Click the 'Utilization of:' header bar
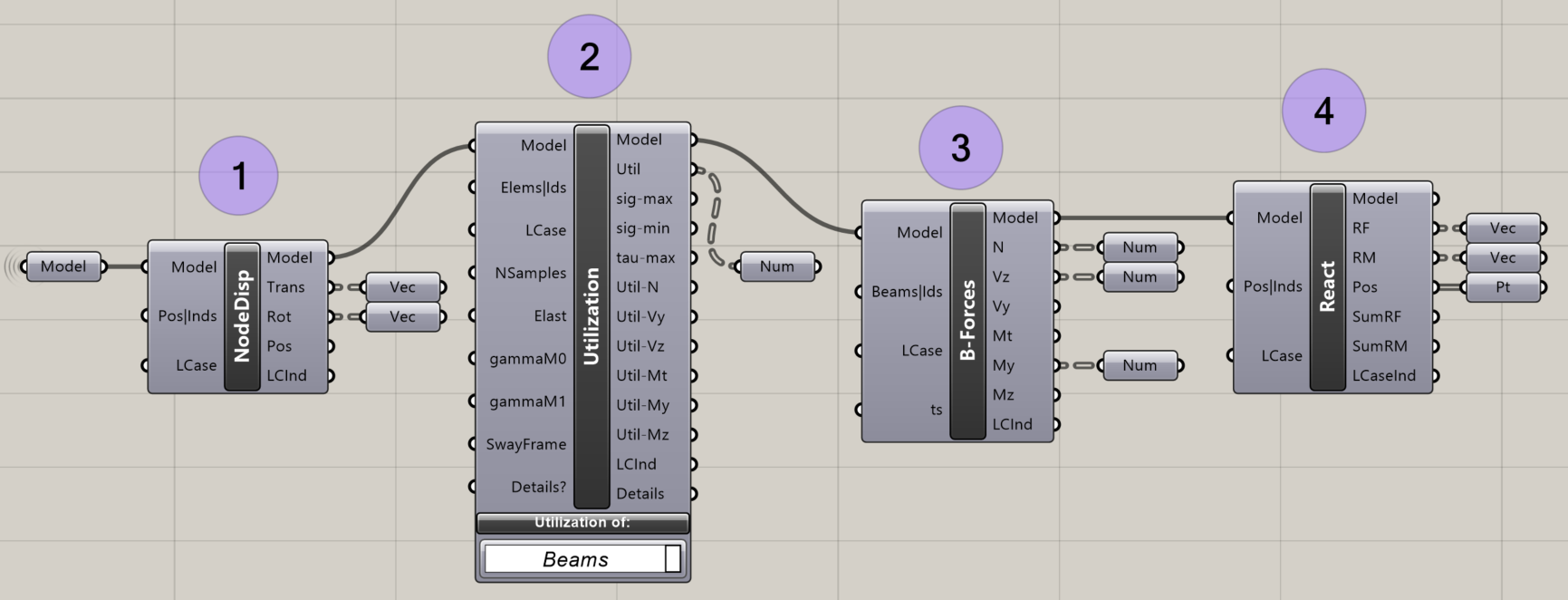 582,523
